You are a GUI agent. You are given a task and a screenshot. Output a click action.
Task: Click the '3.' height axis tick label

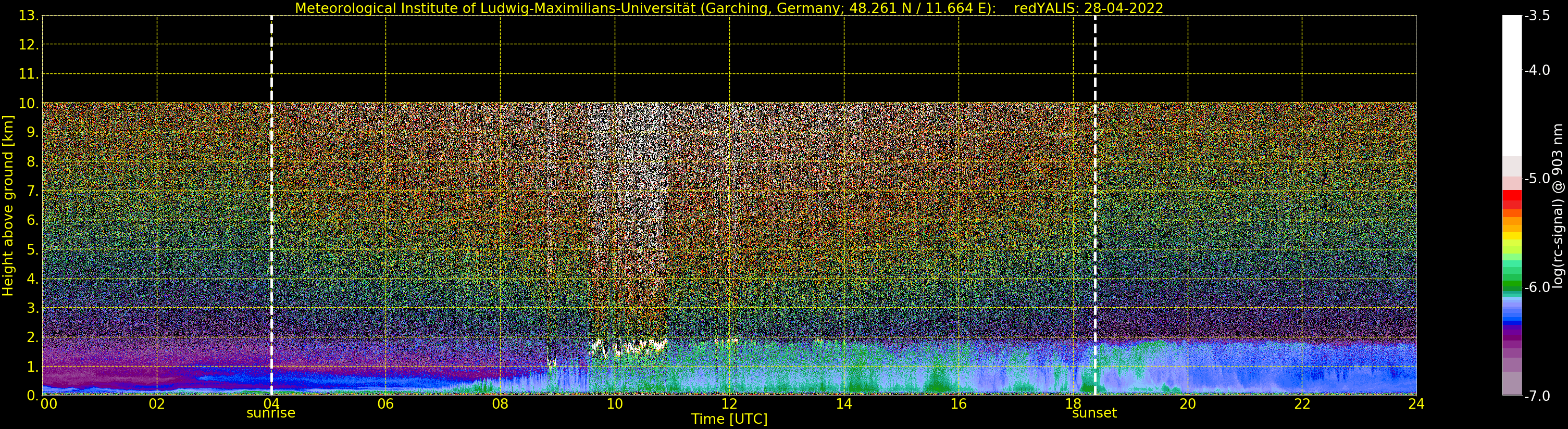pos(32,308)
